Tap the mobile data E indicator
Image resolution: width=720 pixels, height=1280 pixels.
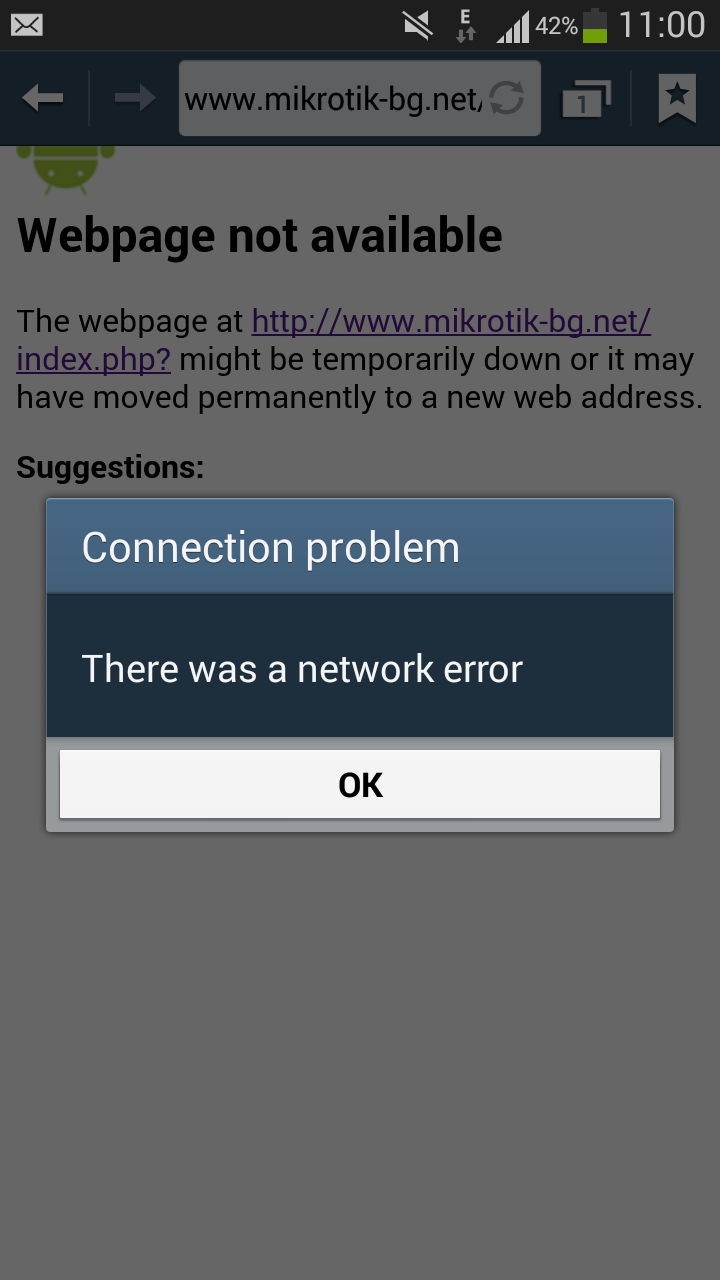tap(465, 26)
